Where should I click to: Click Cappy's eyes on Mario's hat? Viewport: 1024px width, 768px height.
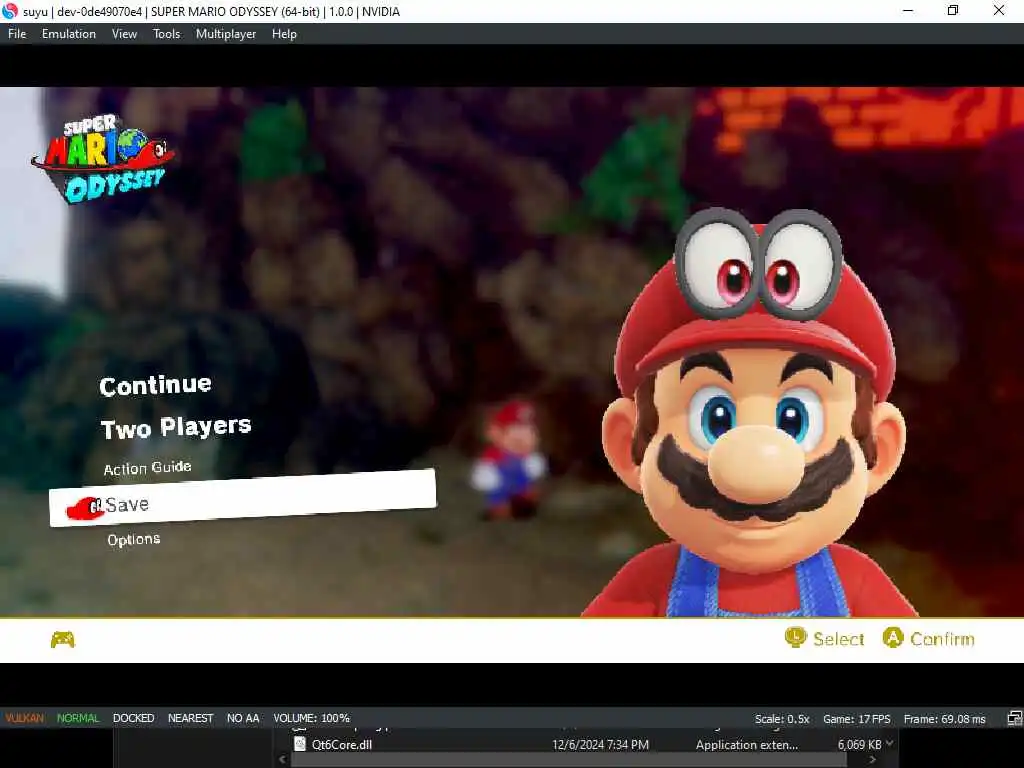tap(758, 263)
